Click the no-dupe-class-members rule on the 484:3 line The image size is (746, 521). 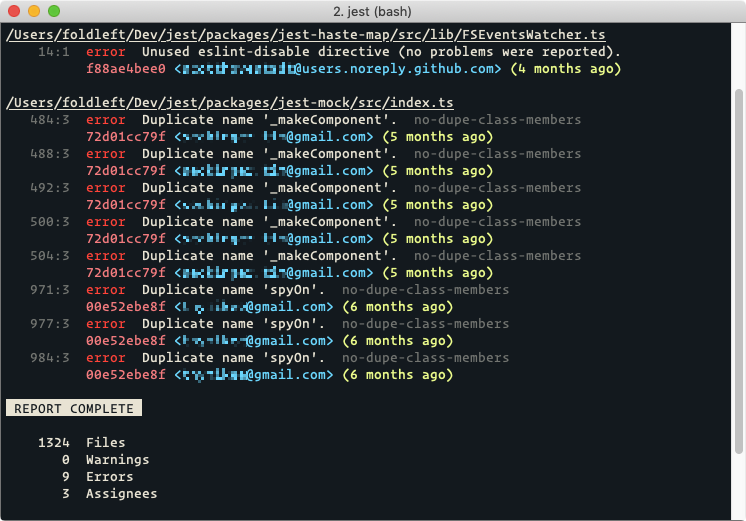pos(497,120)
